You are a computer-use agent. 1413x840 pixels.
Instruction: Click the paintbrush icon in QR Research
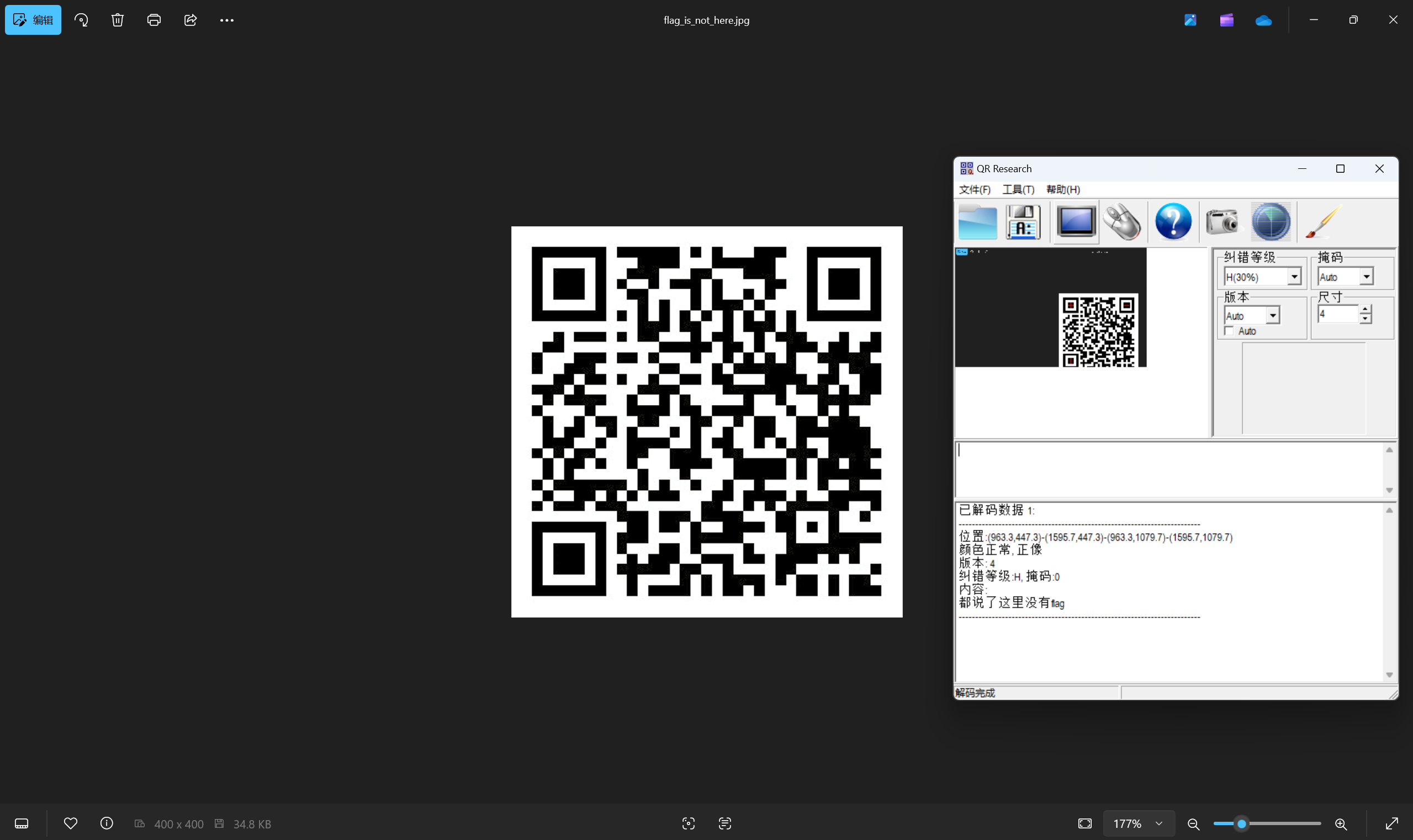(1323, 221)
